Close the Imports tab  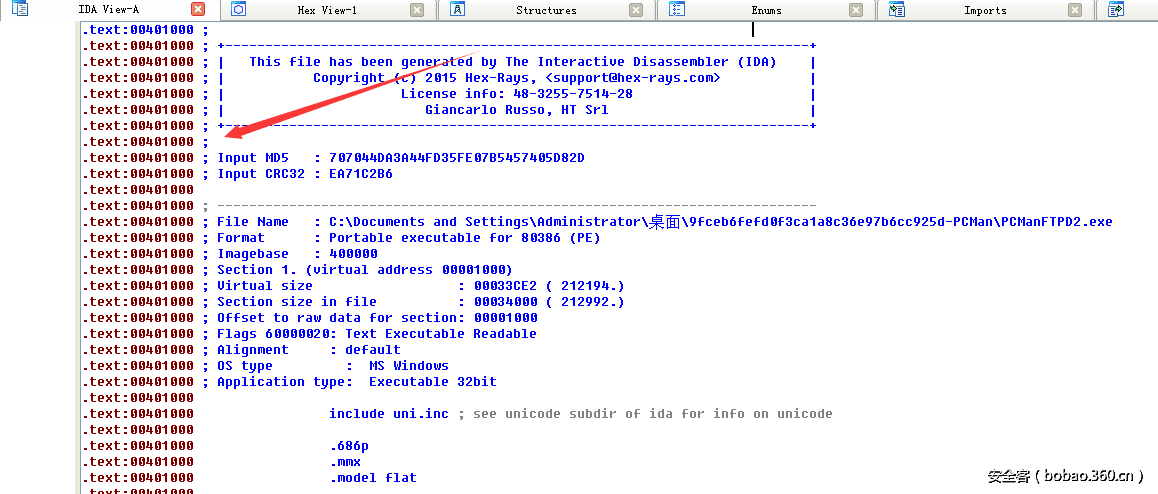coord(1075,10)
